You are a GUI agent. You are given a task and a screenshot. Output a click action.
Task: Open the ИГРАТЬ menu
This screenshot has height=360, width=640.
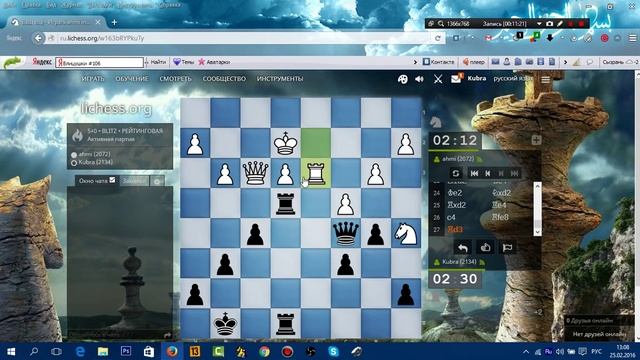(93, 79)
